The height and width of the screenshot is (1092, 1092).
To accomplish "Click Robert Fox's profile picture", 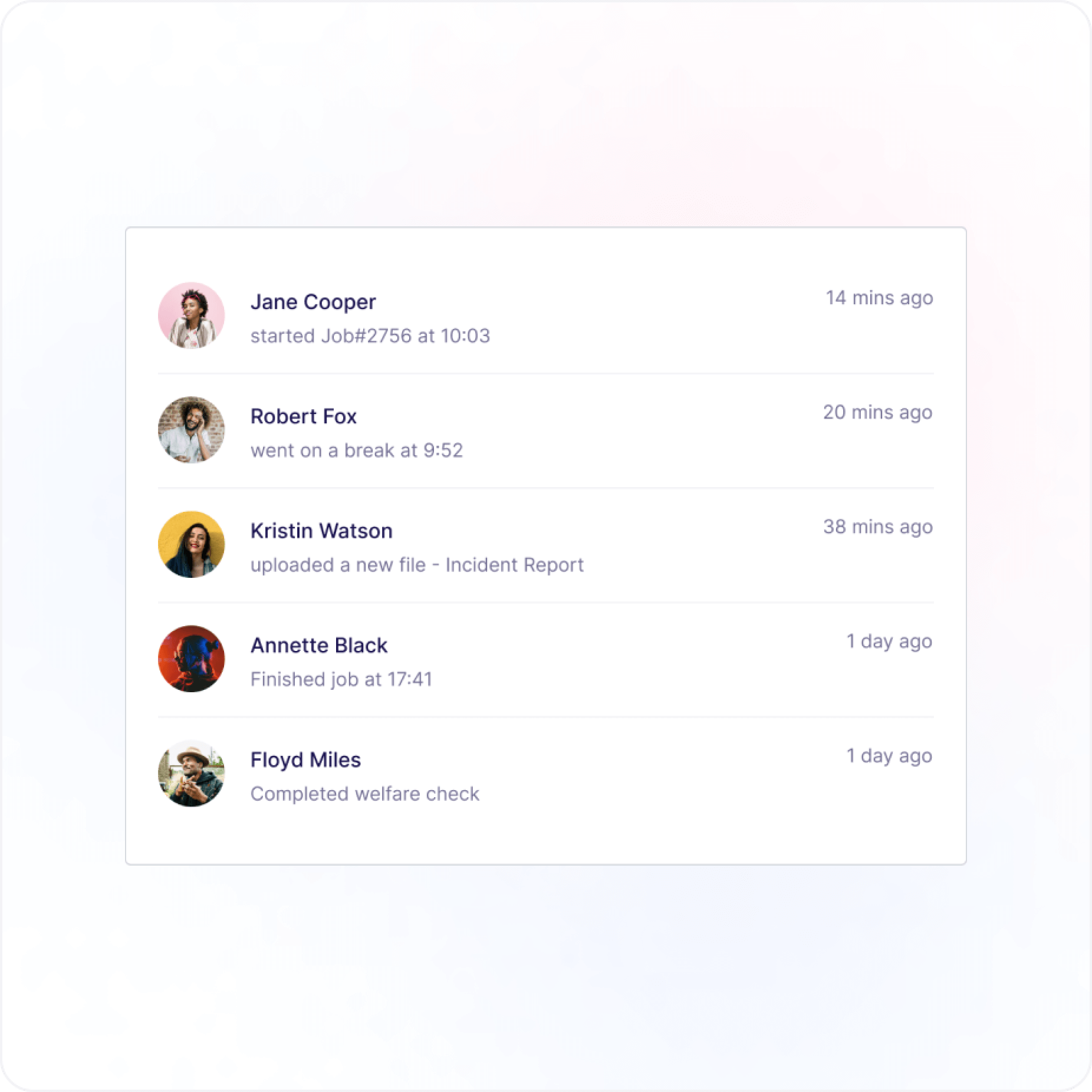I will (x=191, y=430).
